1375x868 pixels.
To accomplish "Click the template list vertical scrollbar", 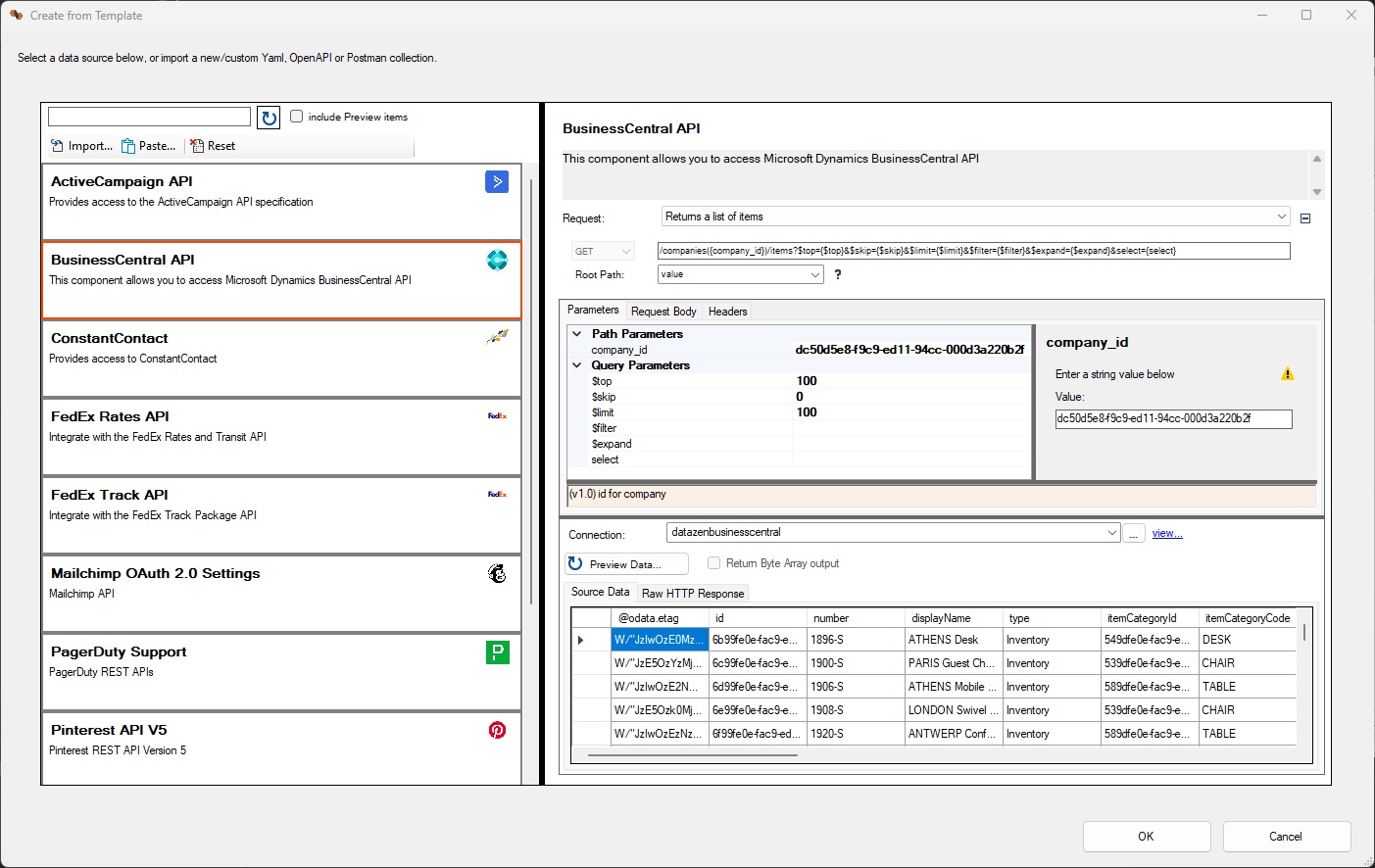I will pos(531,392).
